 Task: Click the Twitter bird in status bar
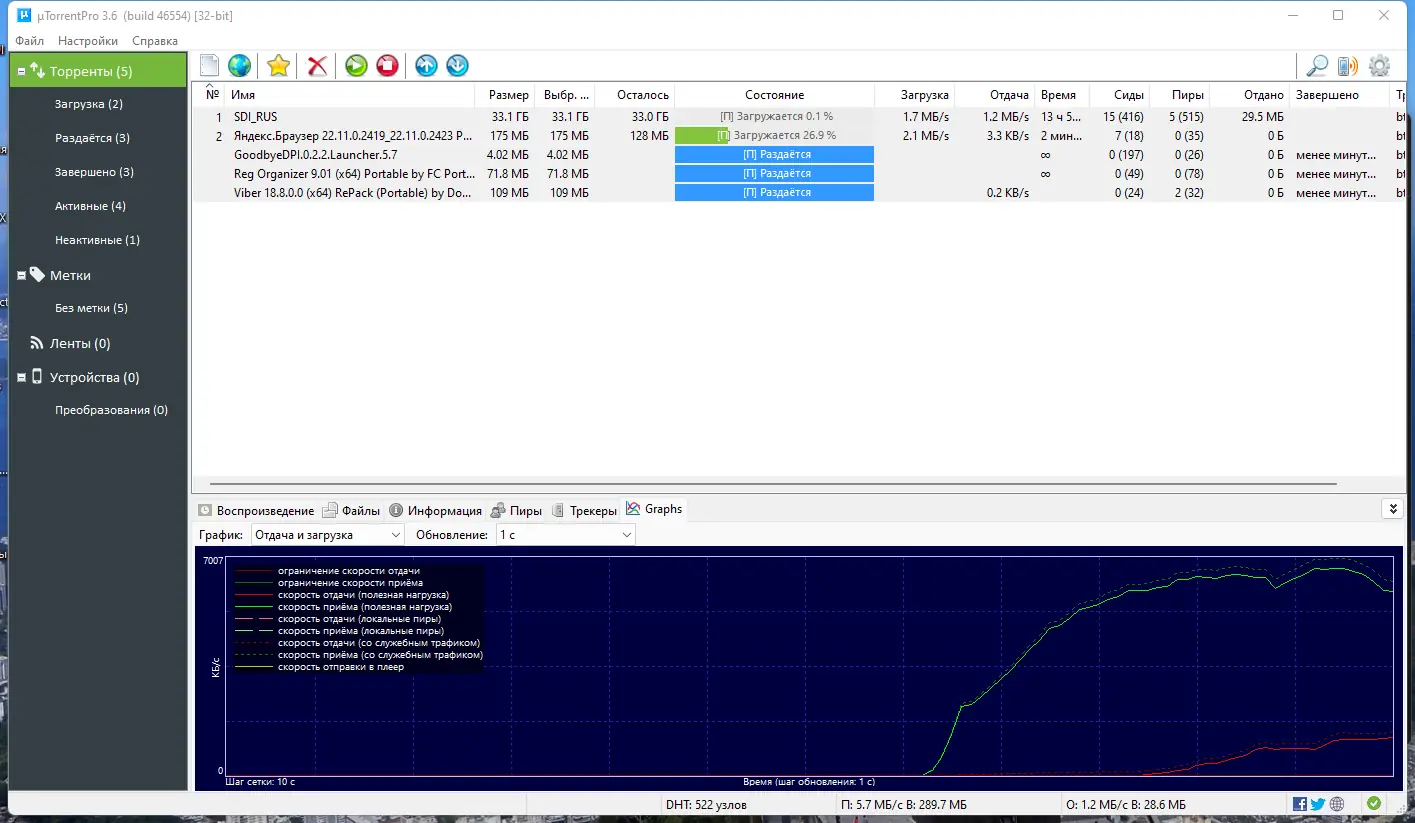(x=1317, y=803)
